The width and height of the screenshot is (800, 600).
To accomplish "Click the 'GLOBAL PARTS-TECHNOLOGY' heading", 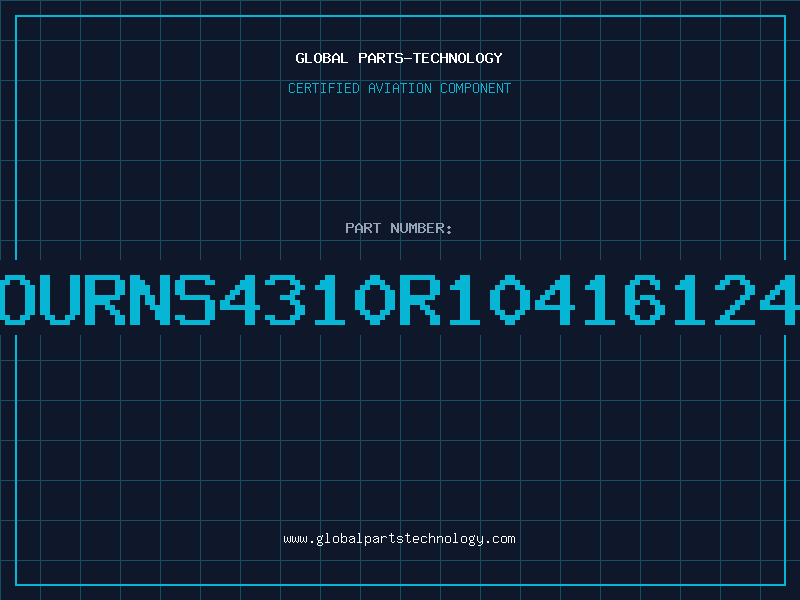I will point(399,58).
